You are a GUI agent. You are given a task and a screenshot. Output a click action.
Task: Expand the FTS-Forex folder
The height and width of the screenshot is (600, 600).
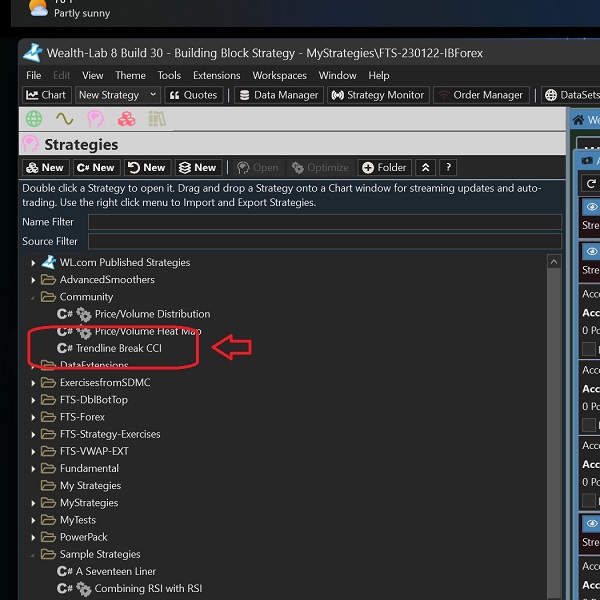[33, 417]
